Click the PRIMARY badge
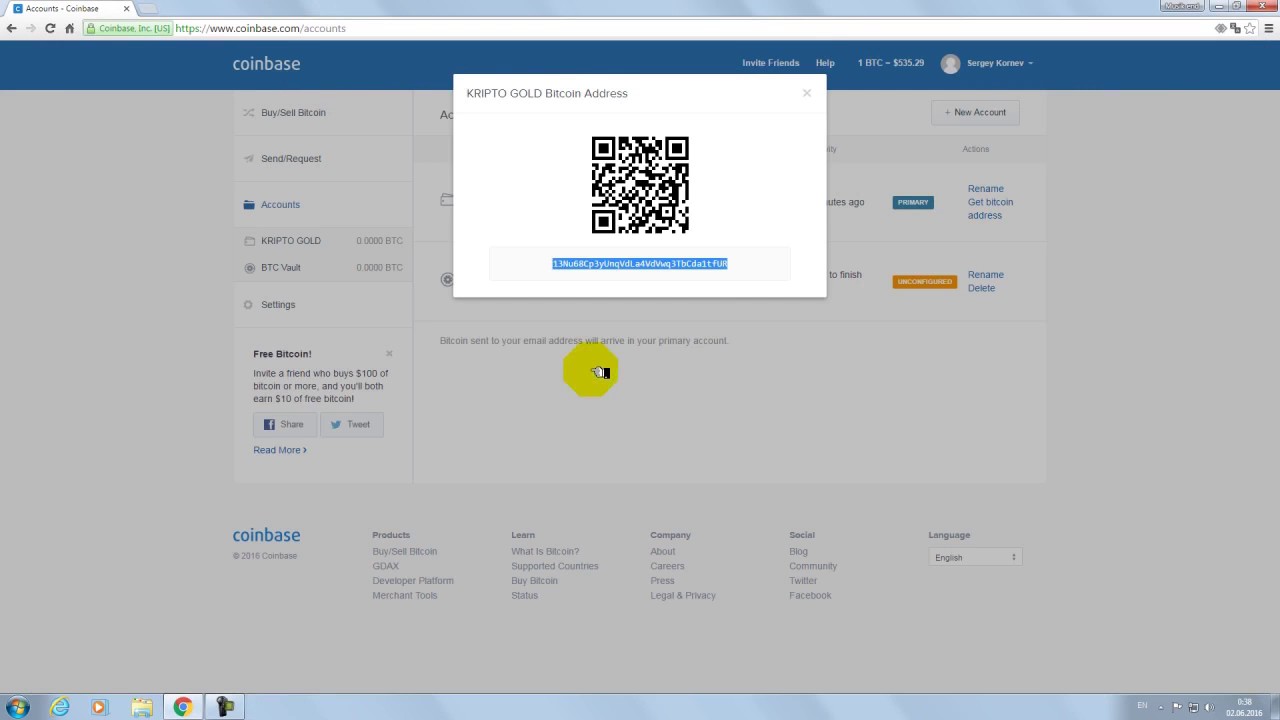 [913, 202]
